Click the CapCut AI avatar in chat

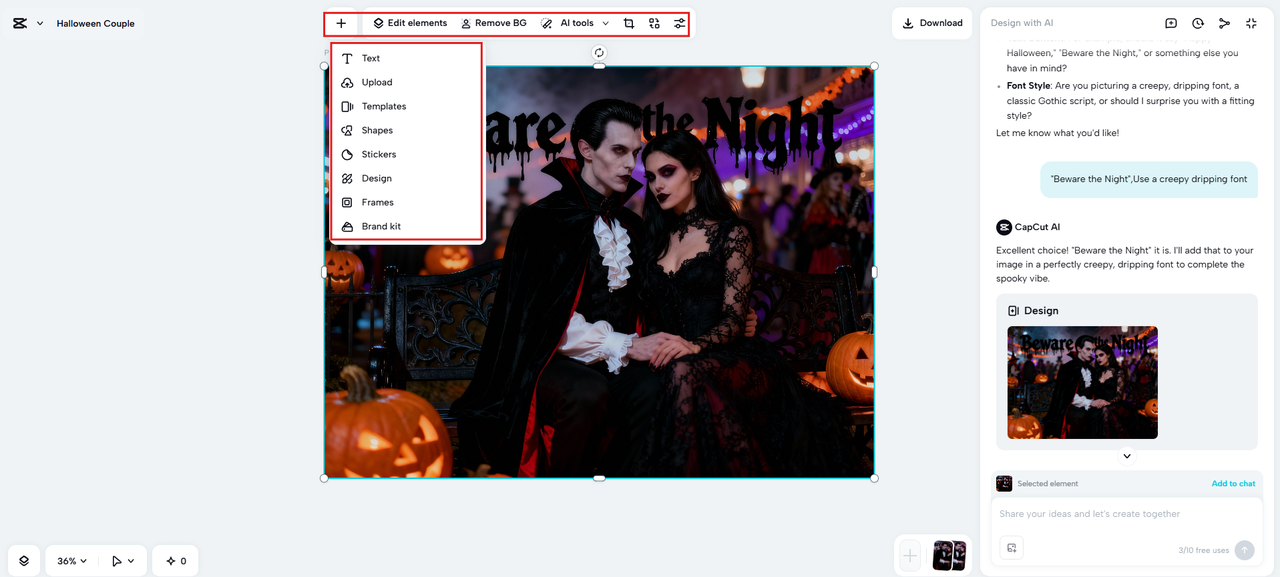[1004, 227]
